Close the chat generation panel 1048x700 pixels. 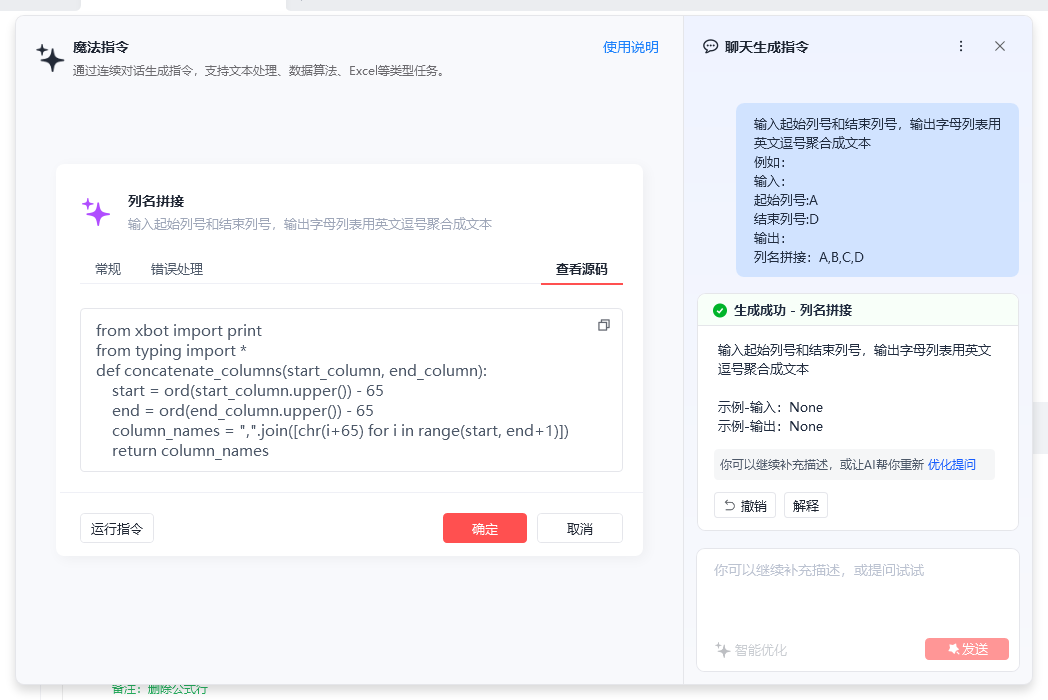(1000, 46)
